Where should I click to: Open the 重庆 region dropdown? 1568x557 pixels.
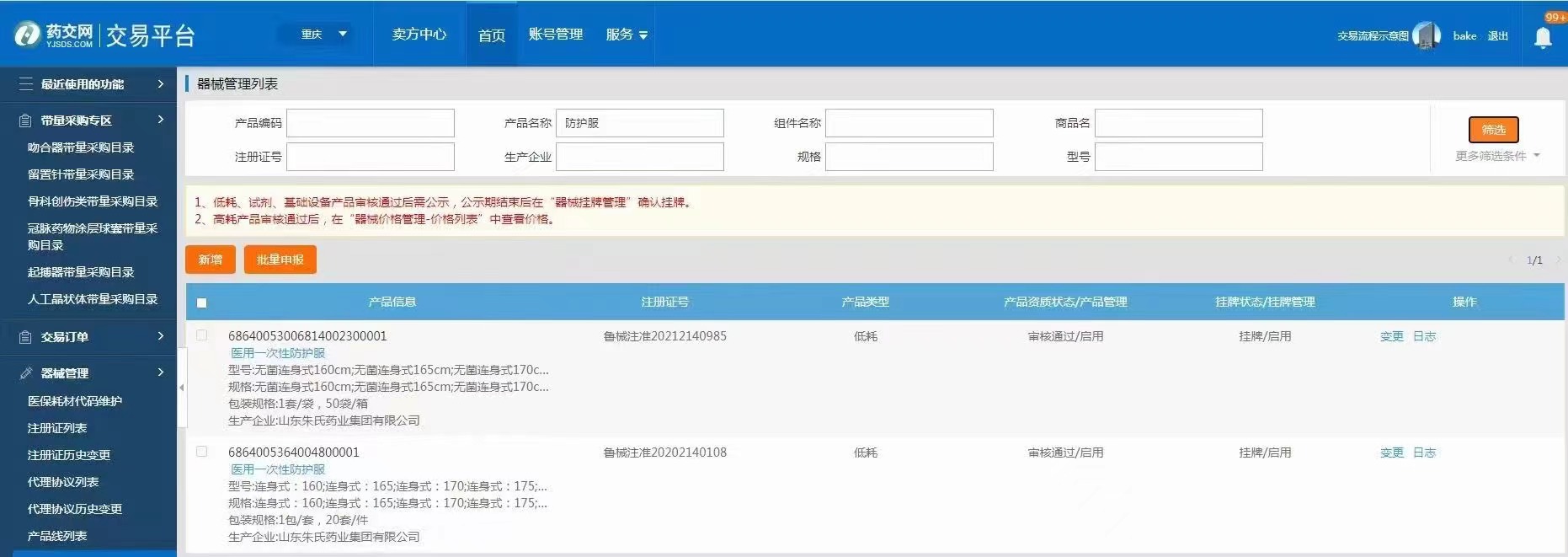tap(324, 35)
